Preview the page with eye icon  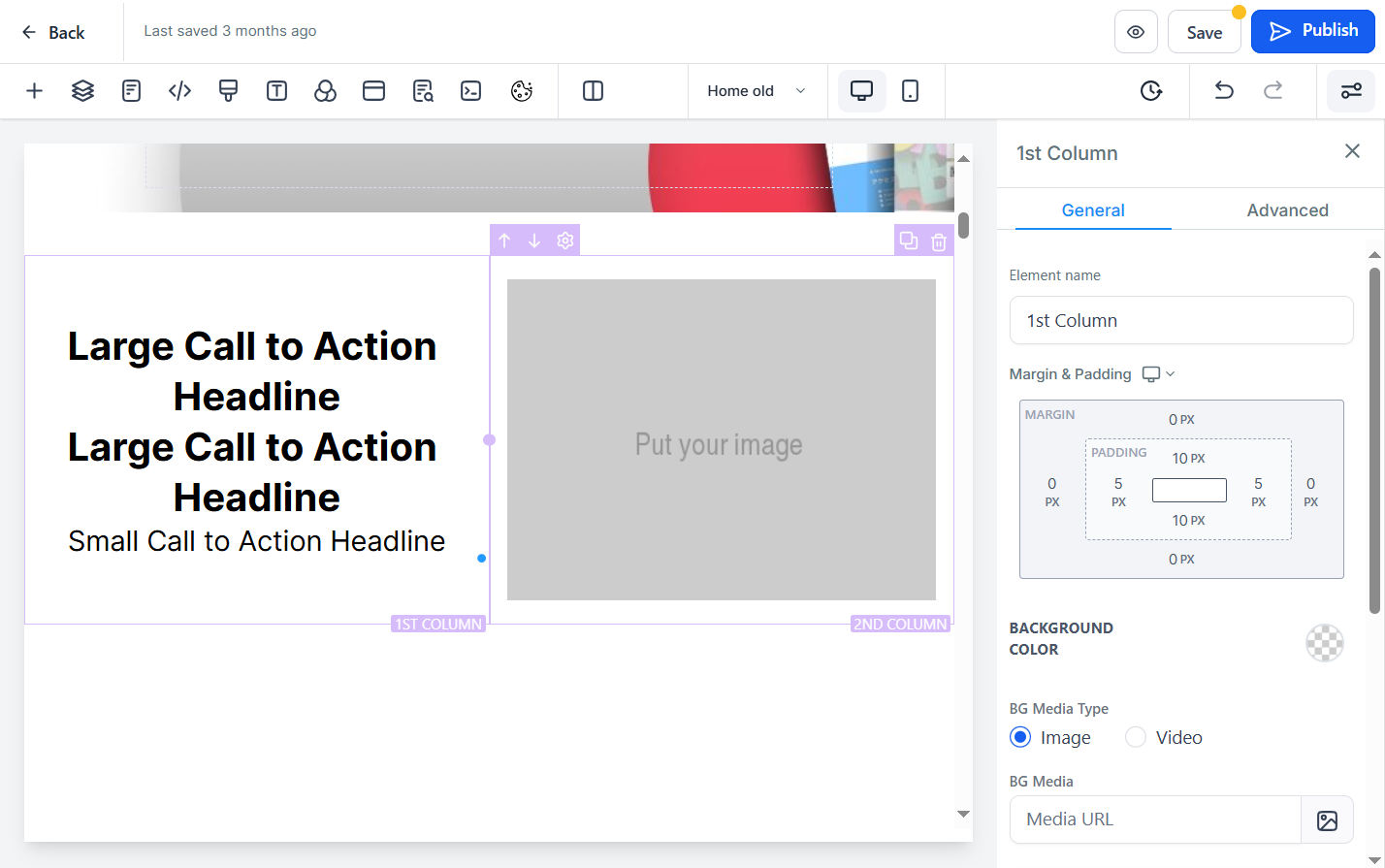coord(1136,32)
